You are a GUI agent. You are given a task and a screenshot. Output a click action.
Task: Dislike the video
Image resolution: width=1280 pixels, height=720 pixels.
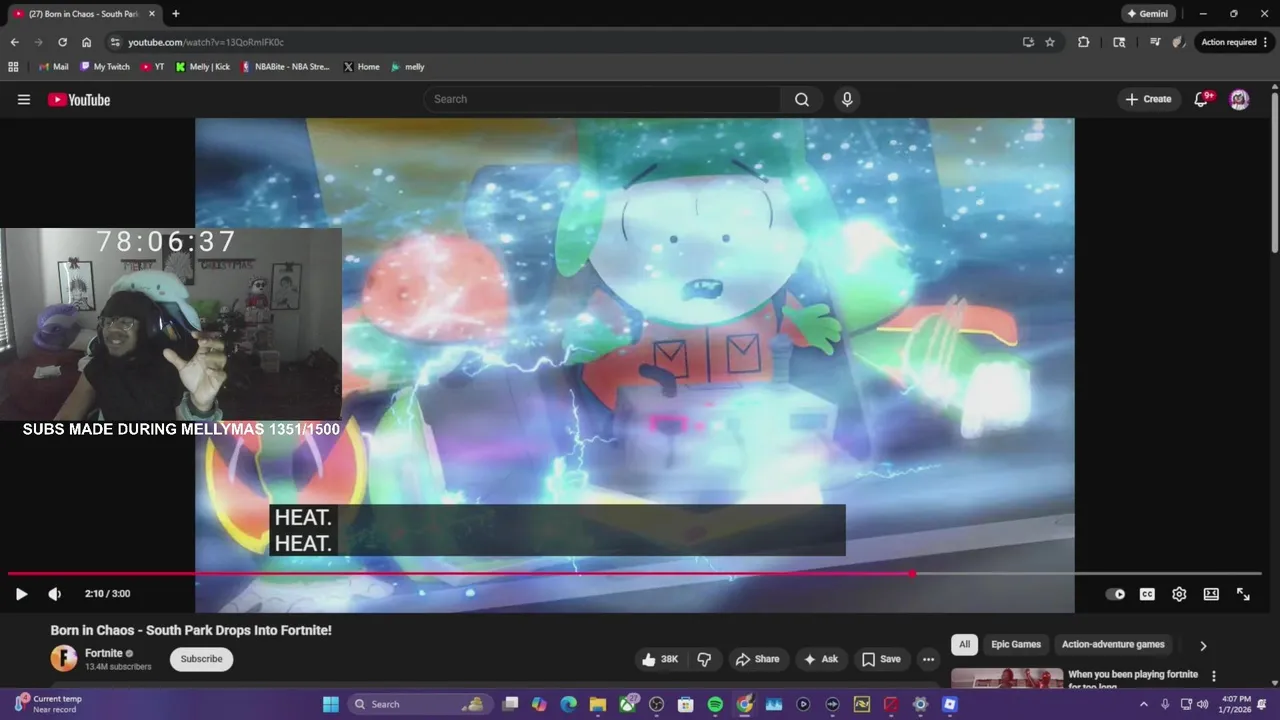[x=704, y=659]
